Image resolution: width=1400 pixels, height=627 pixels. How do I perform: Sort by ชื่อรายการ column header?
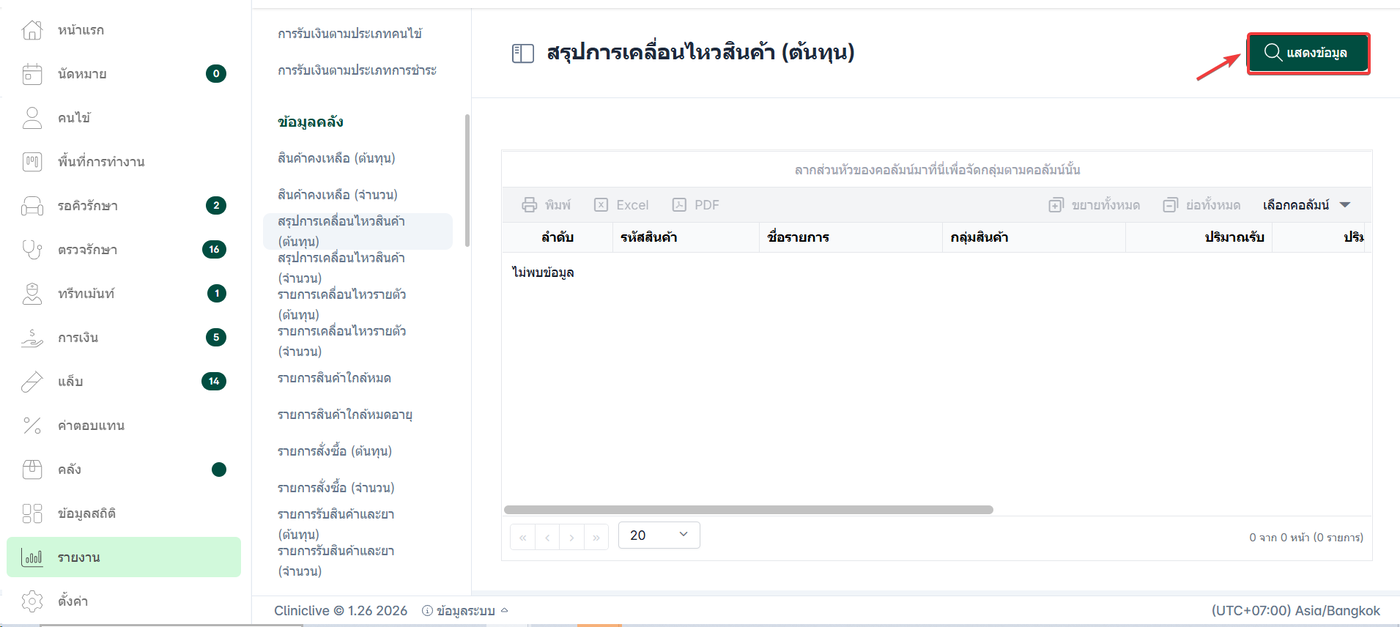(x=849, y=237)
